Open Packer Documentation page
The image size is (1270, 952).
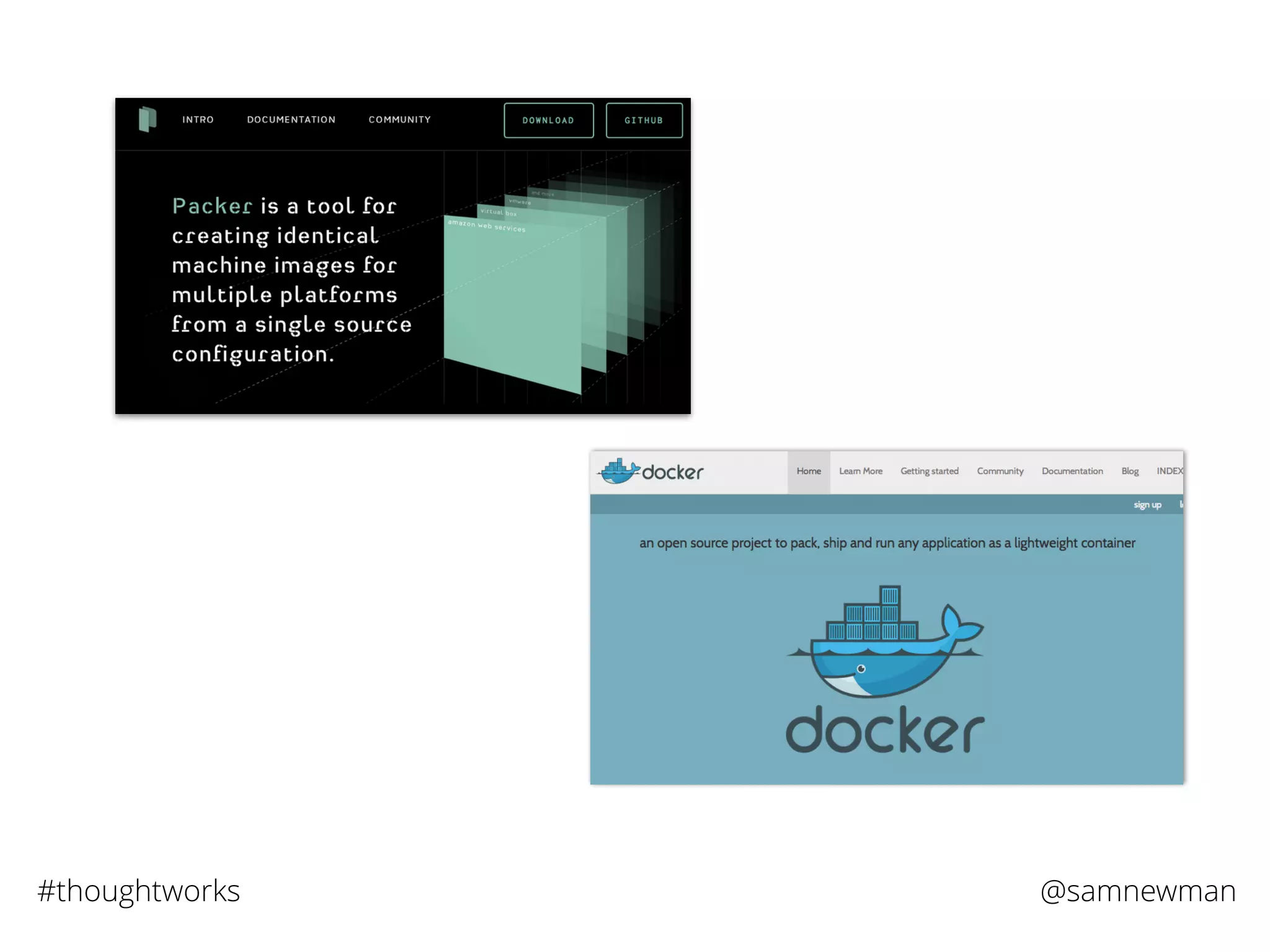[291, 120]
